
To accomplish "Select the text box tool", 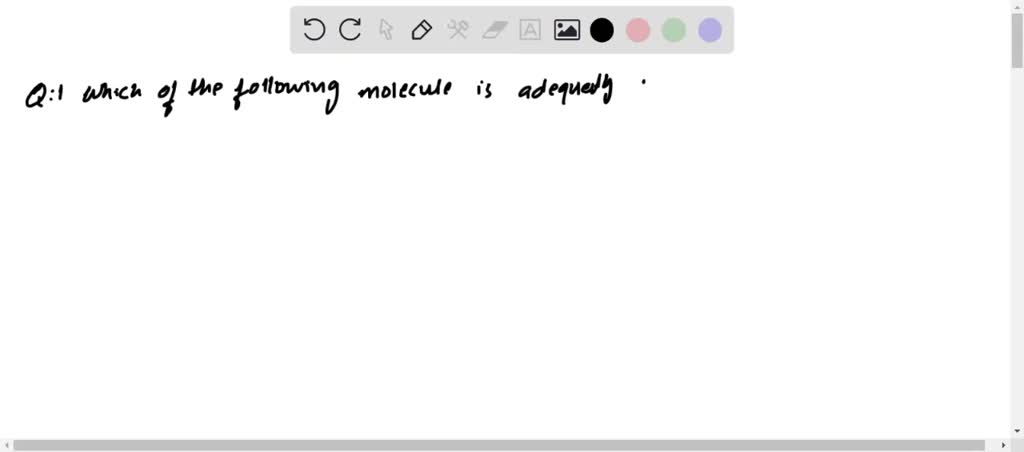I will (x=530, y=30).
